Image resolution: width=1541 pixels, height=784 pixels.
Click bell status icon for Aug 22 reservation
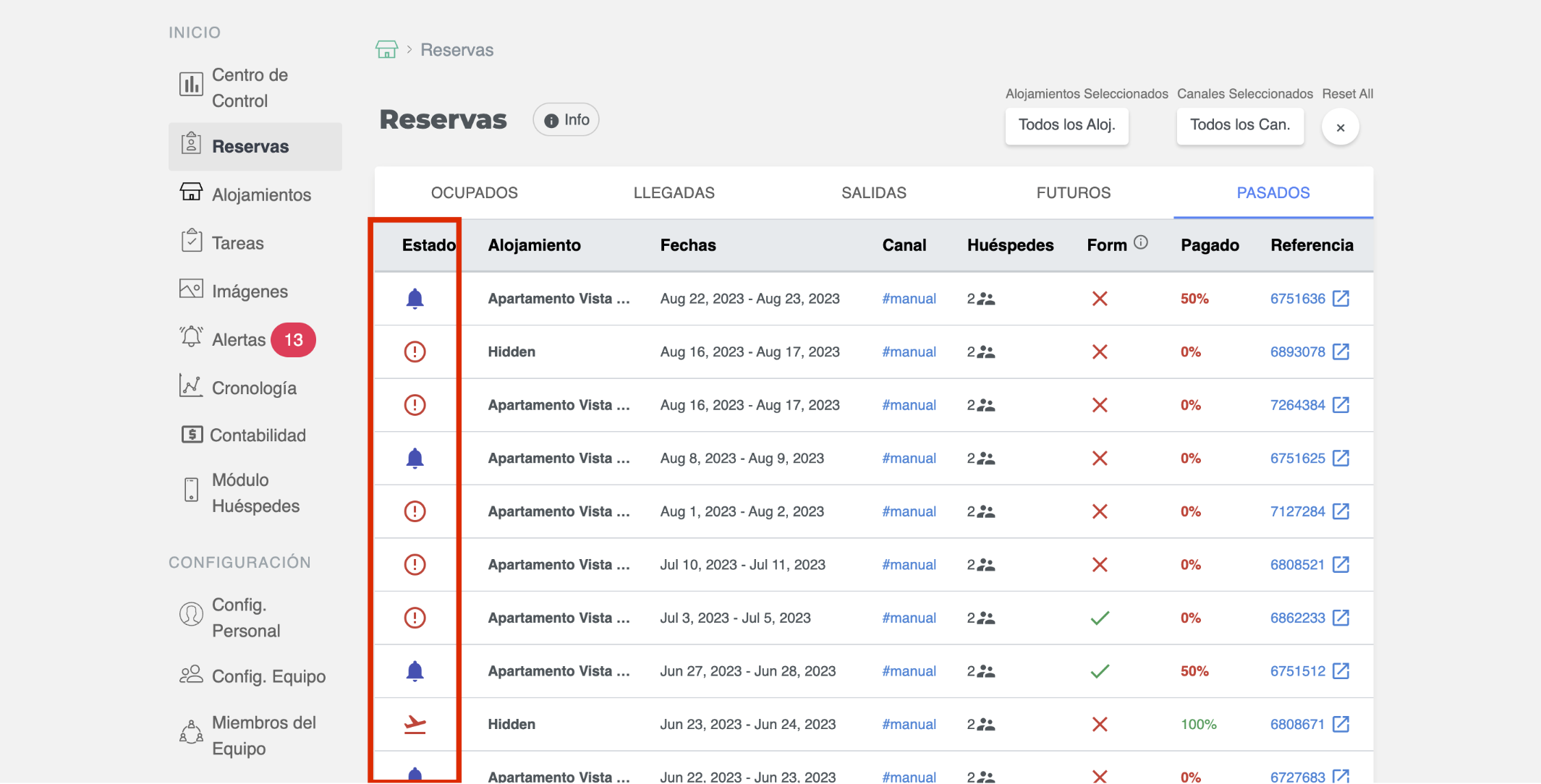click(415, 299)
